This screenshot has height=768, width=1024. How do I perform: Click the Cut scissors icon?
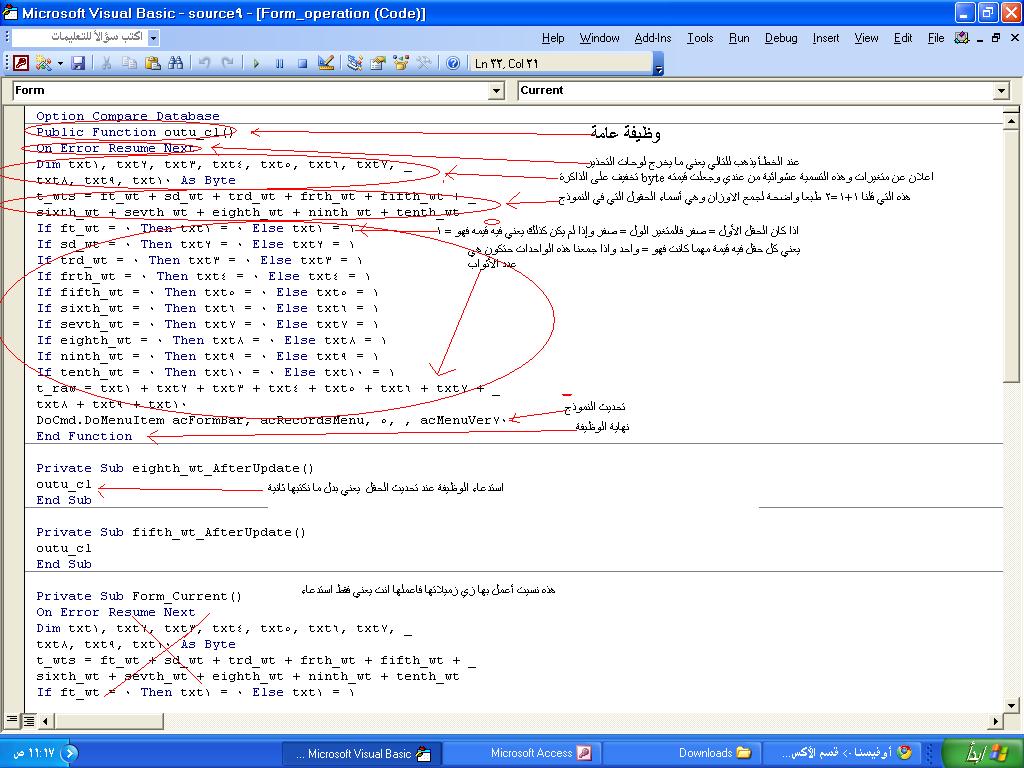[x=106, y=63]
